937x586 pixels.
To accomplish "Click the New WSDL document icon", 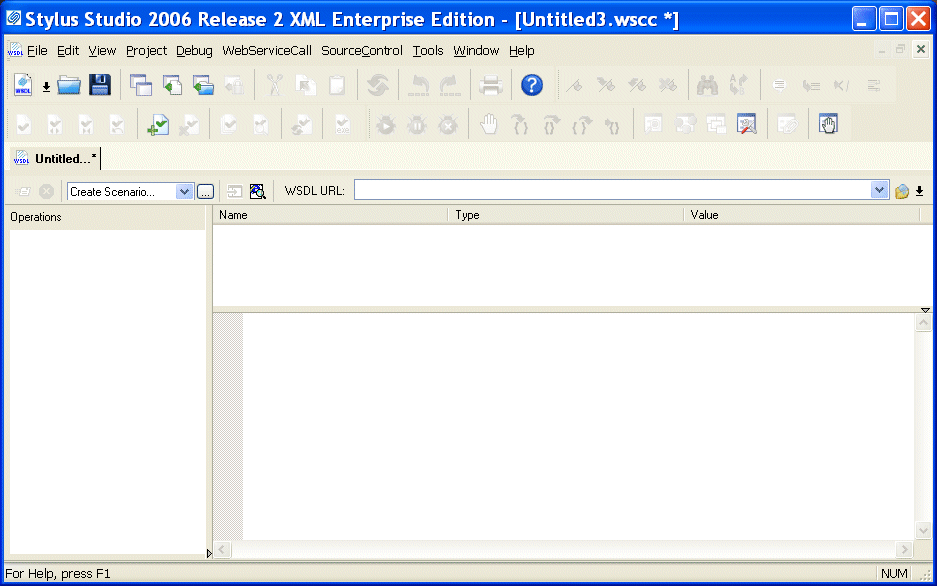I will [x=23, y=86].
